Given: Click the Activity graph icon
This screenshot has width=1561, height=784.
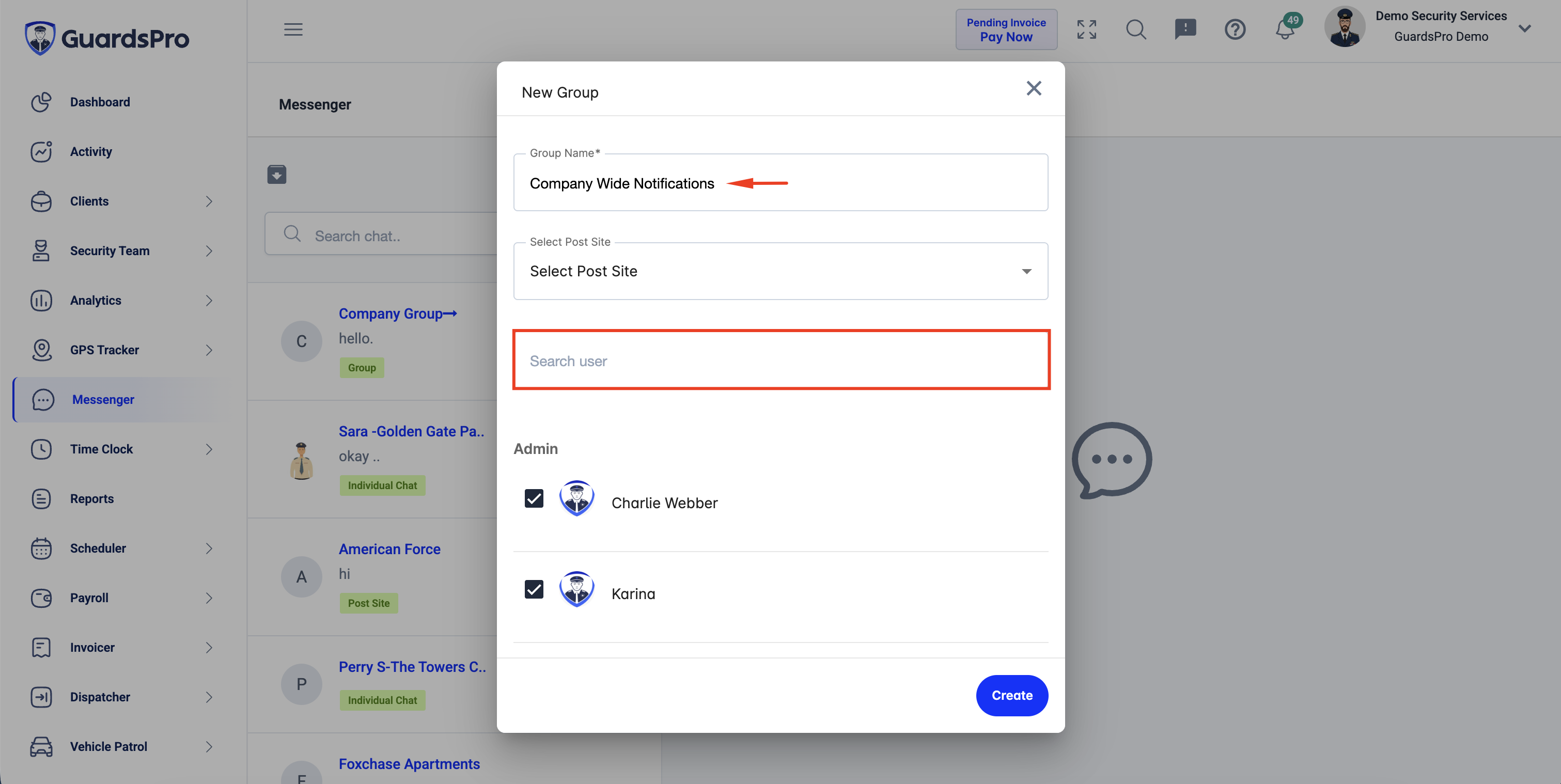Looking at the screenshot, I should [41, 151].
